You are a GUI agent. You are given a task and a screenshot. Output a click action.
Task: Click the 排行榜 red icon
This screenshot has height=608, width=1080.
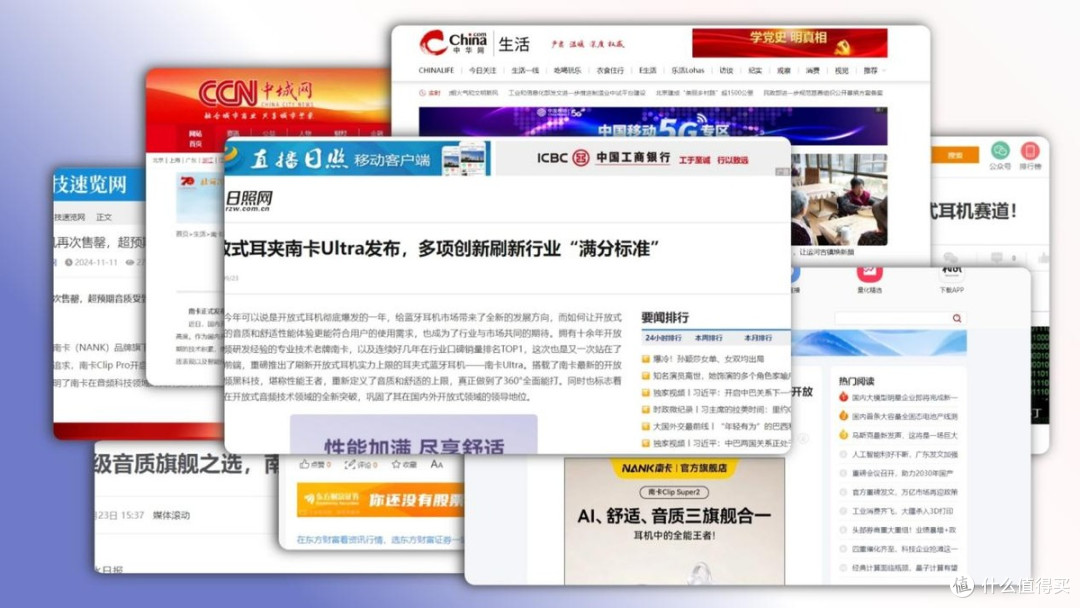tap(1030, 151)
